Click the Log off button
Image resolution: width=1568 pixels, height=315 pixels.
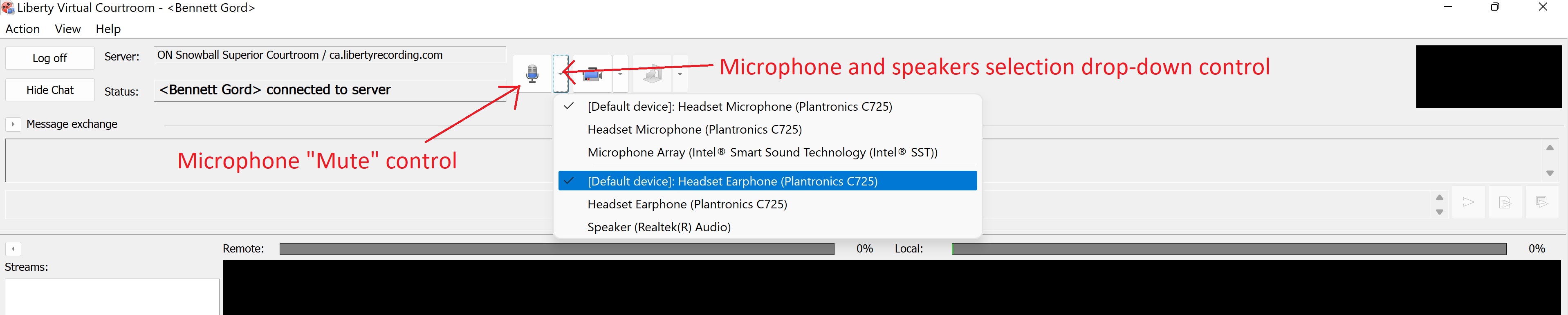(x=50, y=58)
